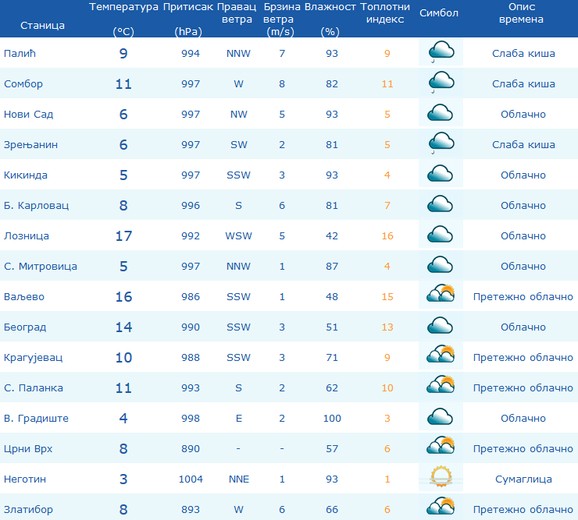Image resolution: width=578 pixels, height=520 pixels.
Task: Select the cloudy icon for Нови Сад
Action: (440, 113)
